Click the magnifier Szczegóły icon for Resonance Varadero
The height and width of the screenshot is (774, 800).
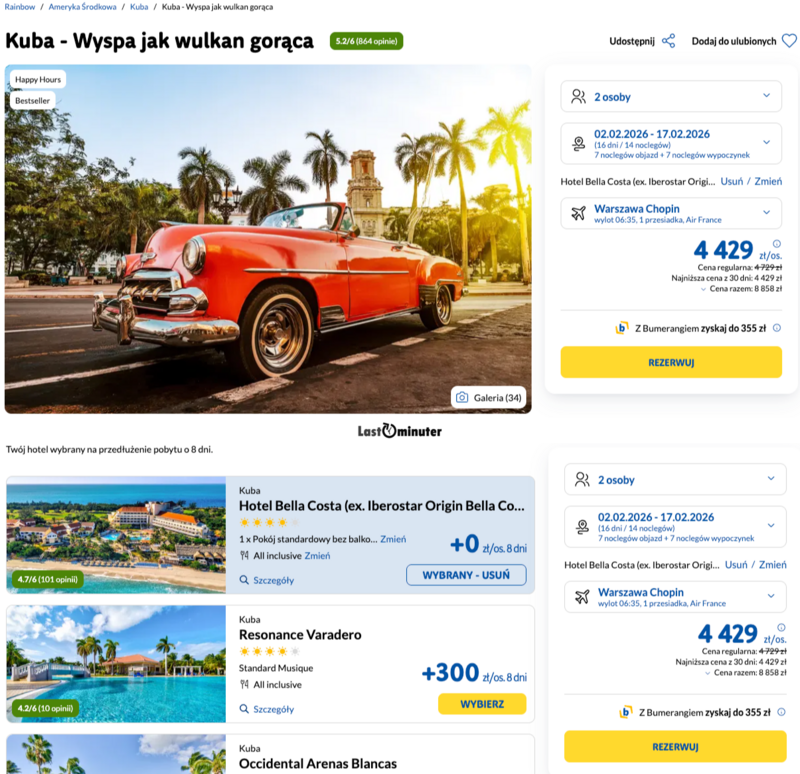click(244, 709)
